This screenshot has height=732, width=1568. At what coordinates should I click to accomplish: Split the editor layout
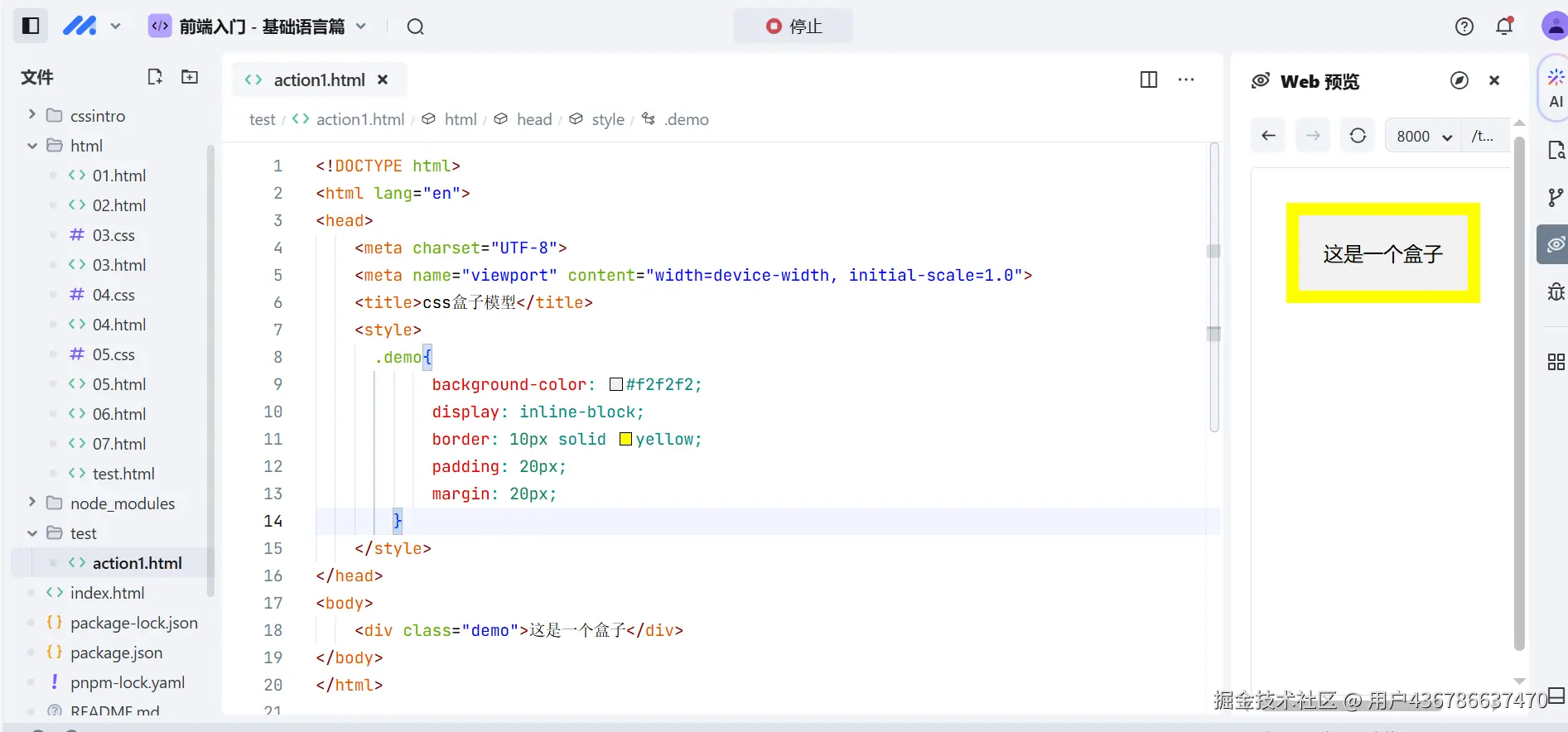pos(1149,79)
